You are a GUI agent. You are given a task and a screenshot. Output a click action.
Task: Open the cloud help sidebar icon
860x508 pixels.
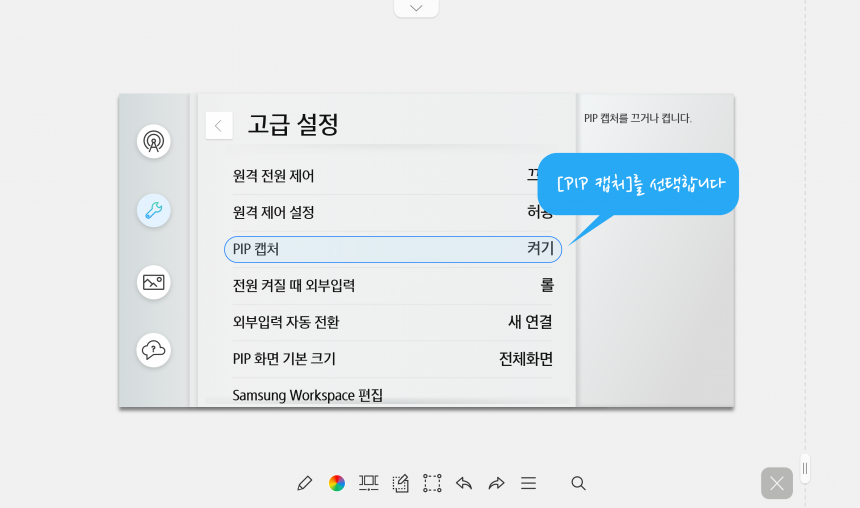(154, 350)
